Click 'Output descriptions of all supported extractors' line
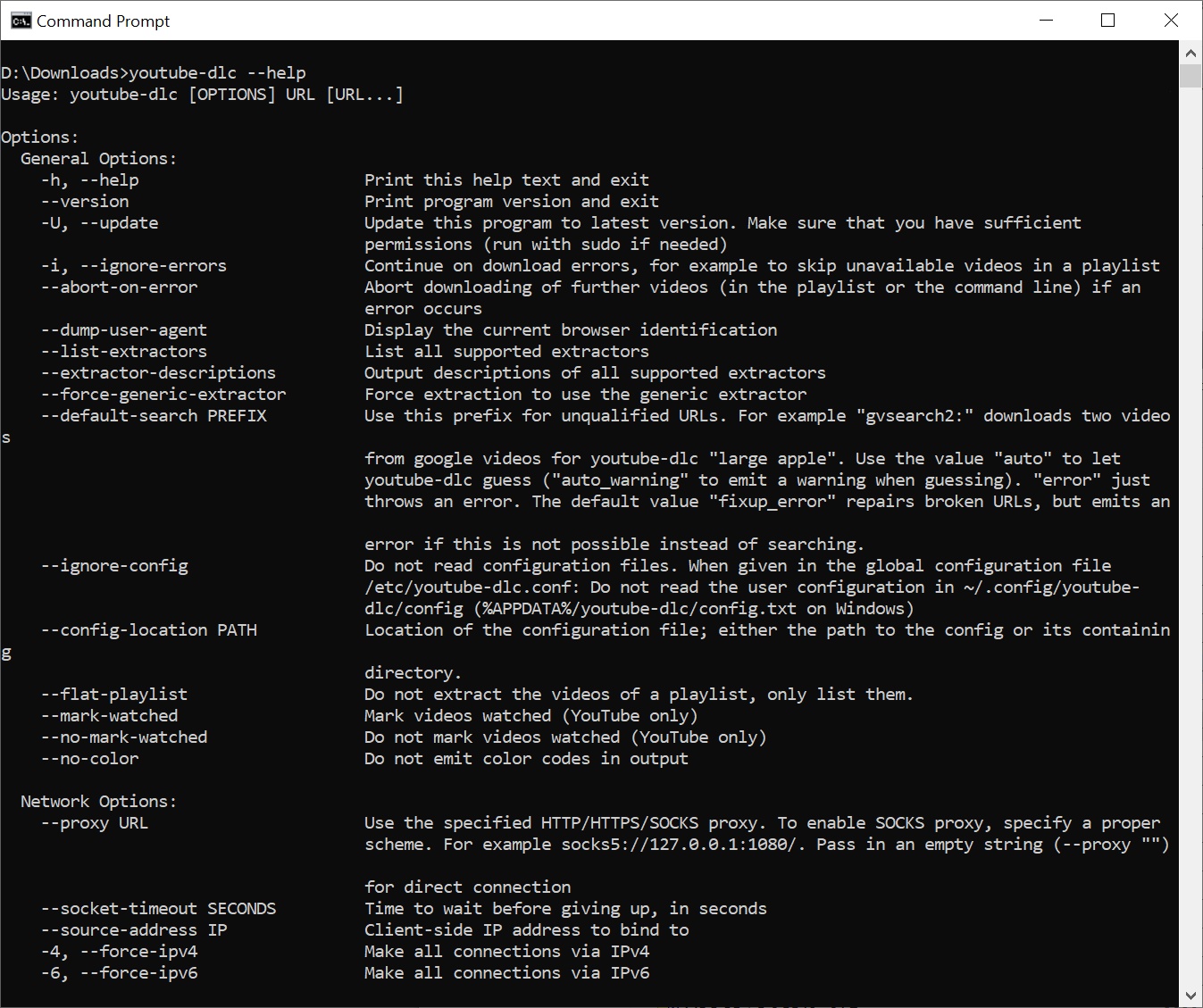The height and width of the screenshot is (1008, 1203). click(596, 373)
